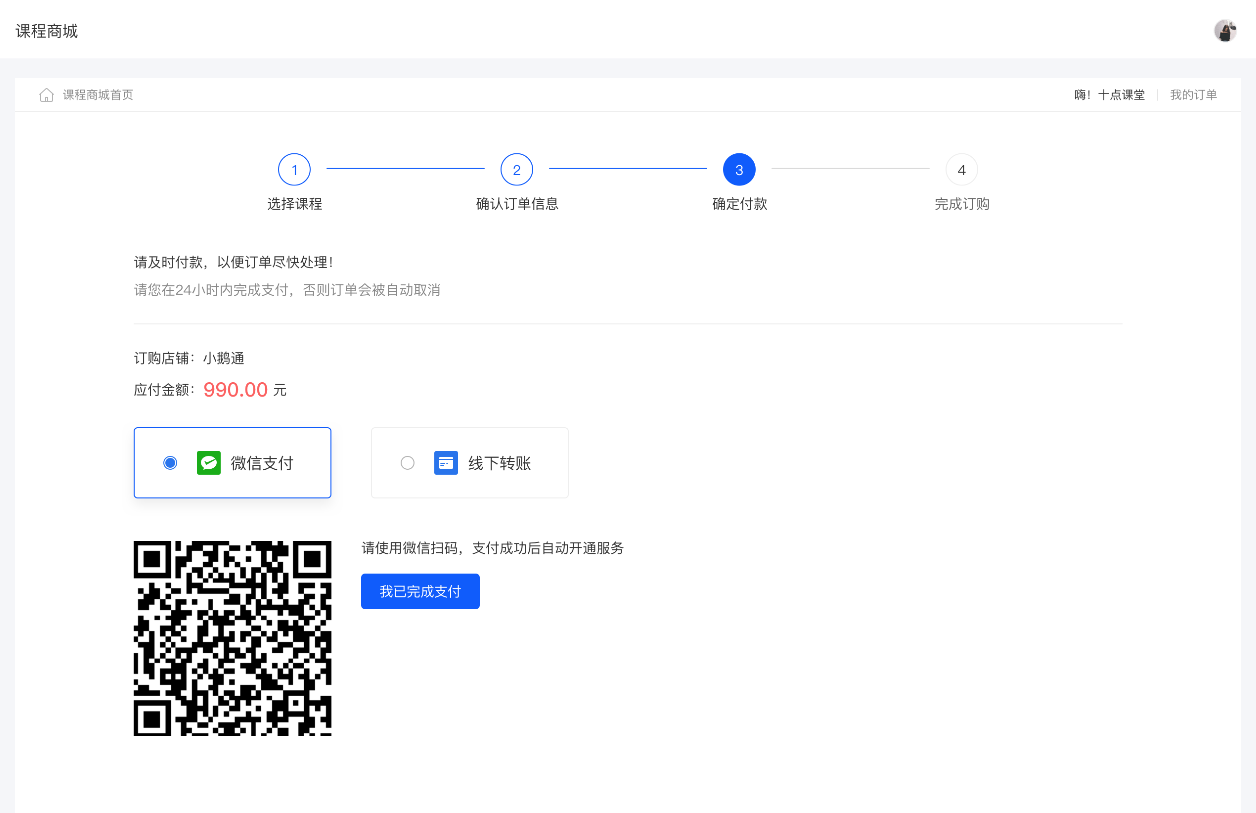Select the 线下转账 radio button
Viewport: 1256px width, 813px height.
(x=407, y=463)
